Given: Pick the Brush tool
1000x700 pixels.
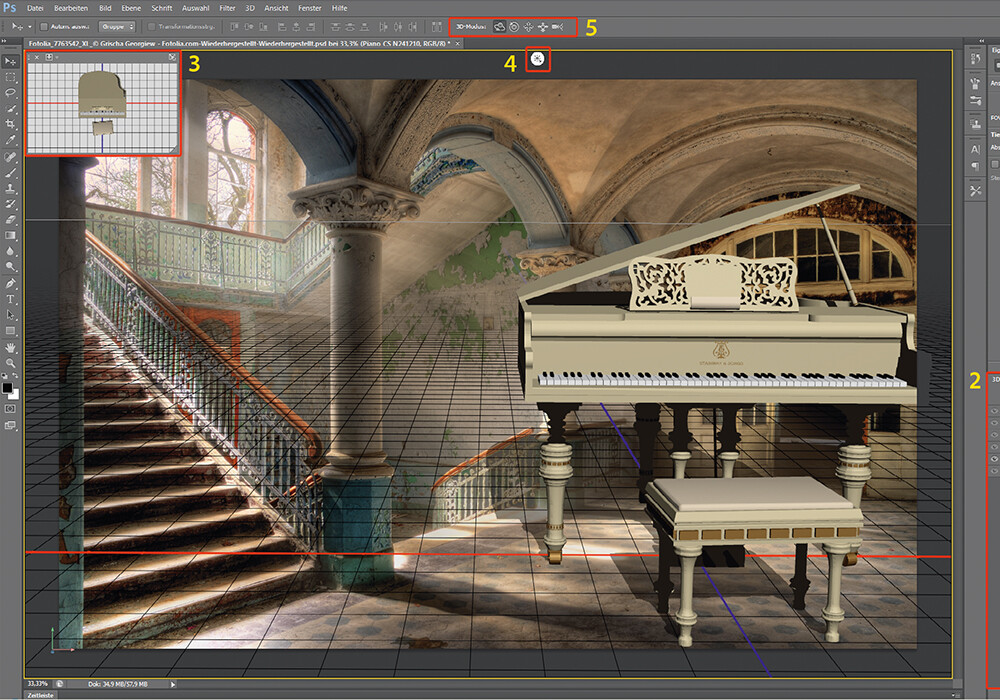Looking at the screenshot, I should tap(10, 173).
